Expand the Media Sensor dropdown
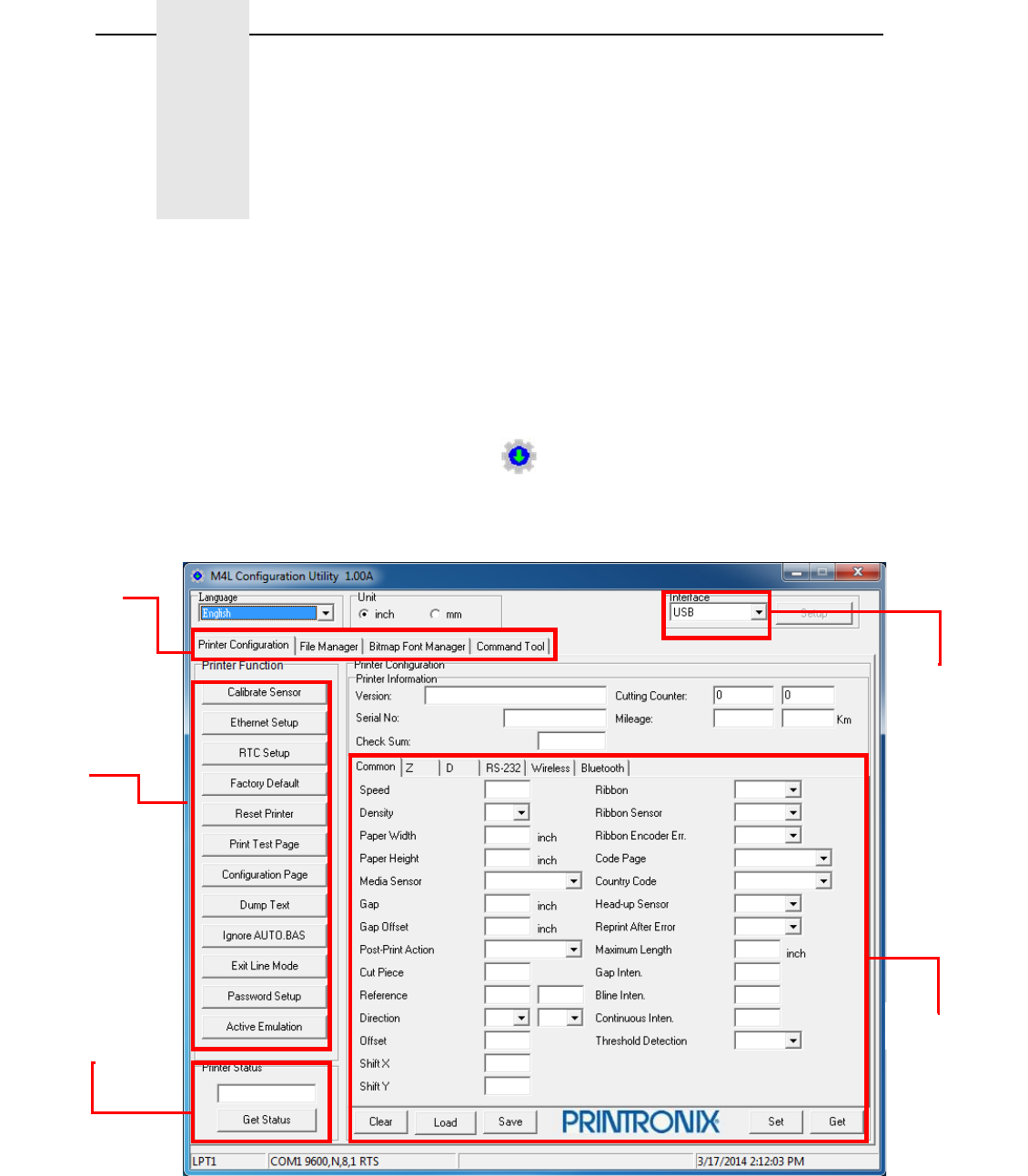 [573, 881]
